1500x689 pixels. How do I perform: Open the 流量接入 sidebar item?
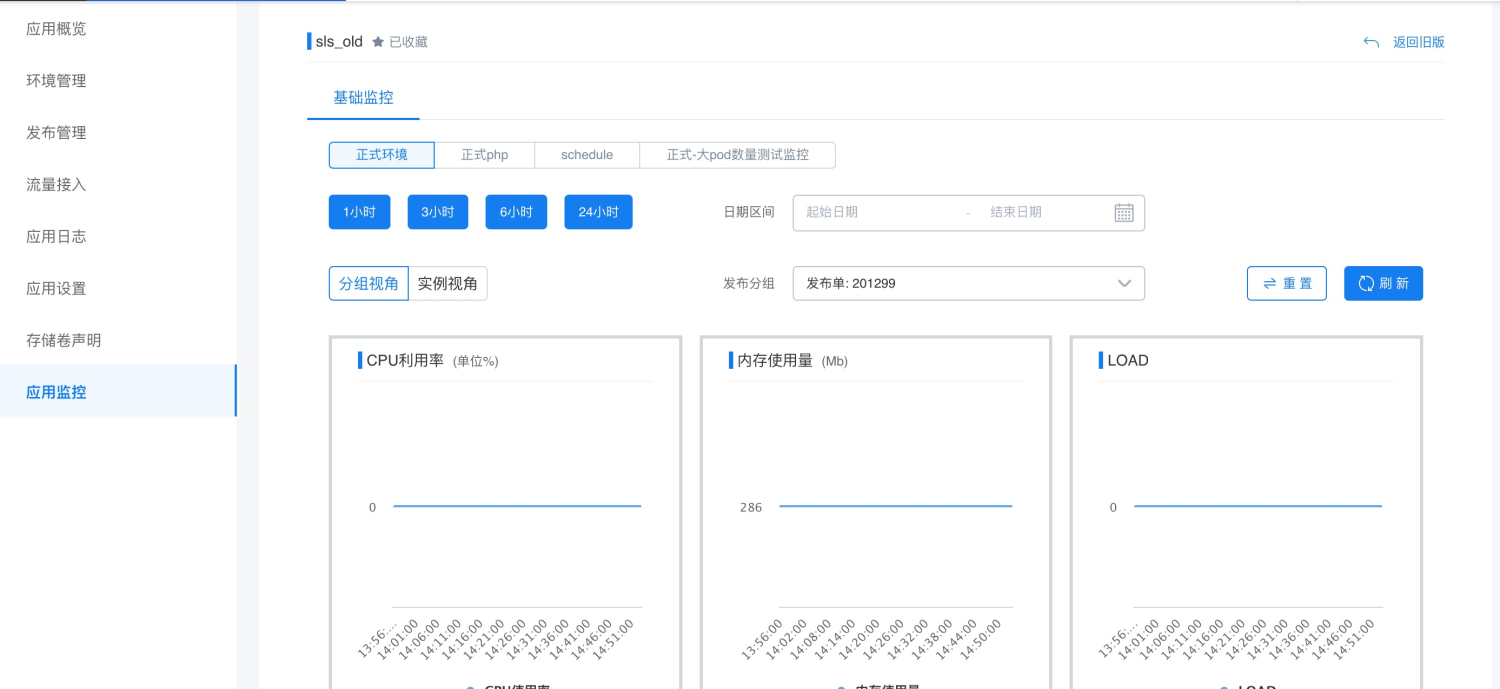pyautogui.click(x=118, y=184)
